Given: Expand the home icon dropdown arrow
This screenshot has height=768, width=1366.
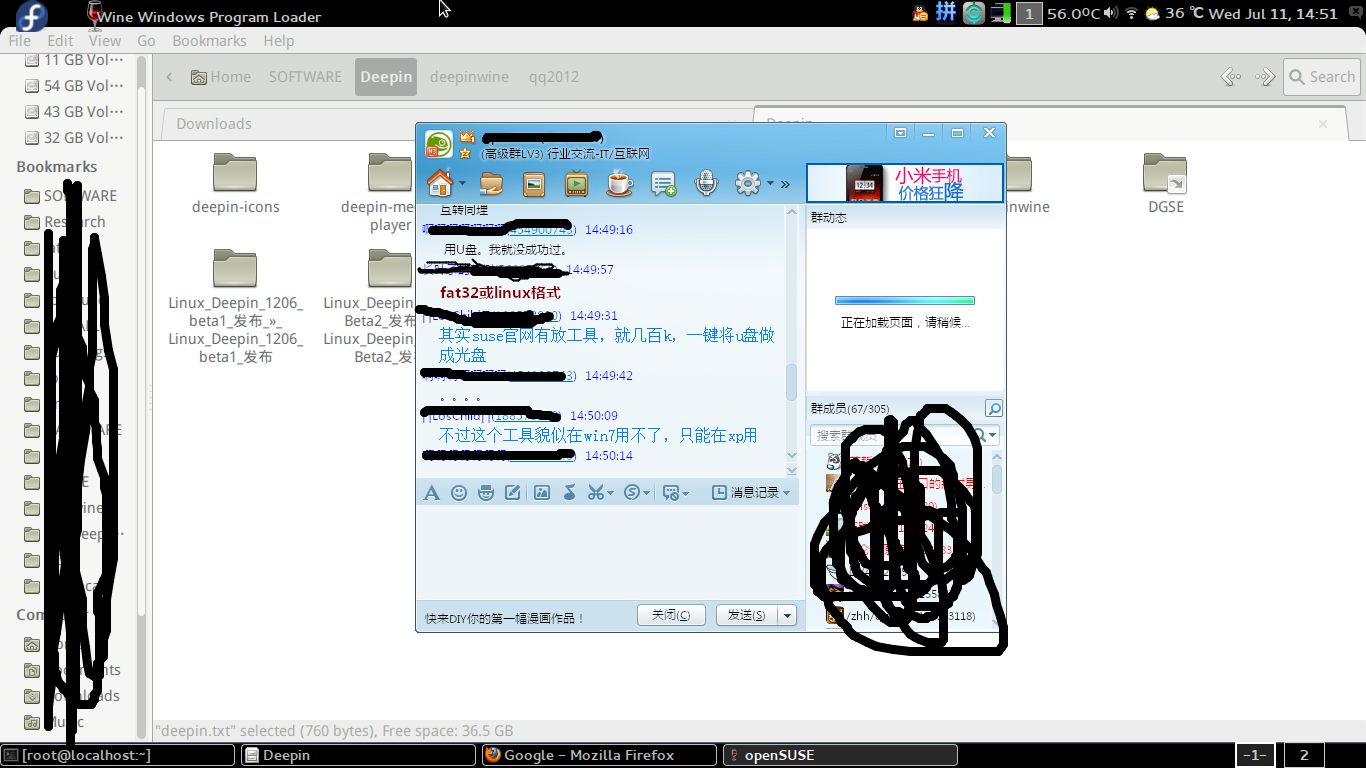Looking at the screenshot, I should pos(462,184).
